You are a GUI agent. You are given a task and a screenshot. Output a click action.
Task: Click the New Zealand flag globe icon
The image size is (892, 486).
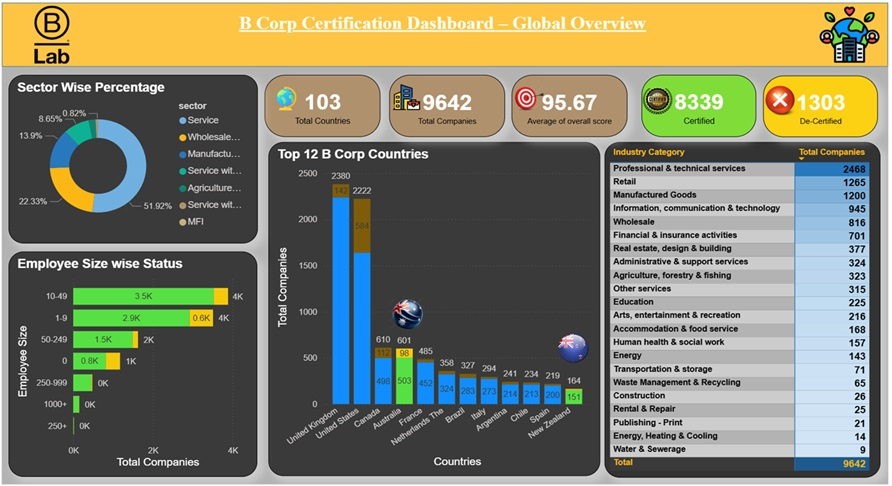point(573,347)
